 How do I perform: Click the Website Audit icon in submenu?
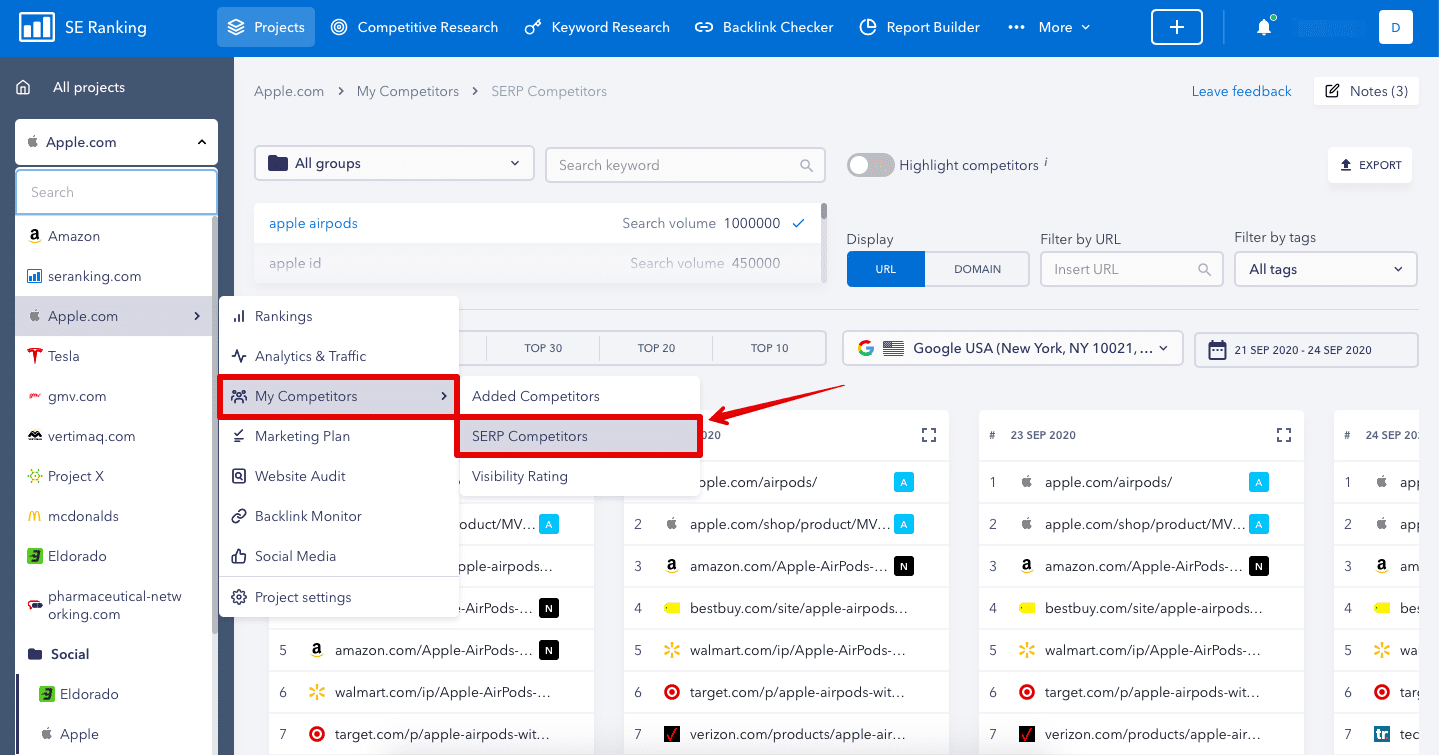click(x=239, y=476)
